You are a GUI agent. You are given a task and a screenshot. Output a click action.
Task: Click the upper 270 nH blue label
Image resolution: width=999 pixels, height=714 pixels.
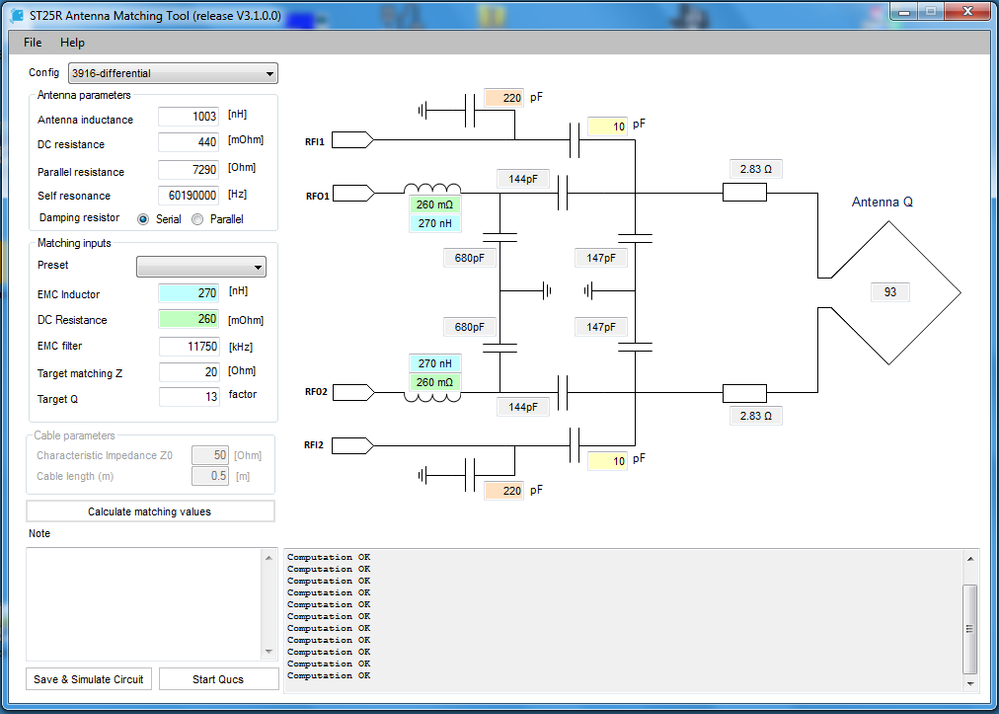point(435,224)
